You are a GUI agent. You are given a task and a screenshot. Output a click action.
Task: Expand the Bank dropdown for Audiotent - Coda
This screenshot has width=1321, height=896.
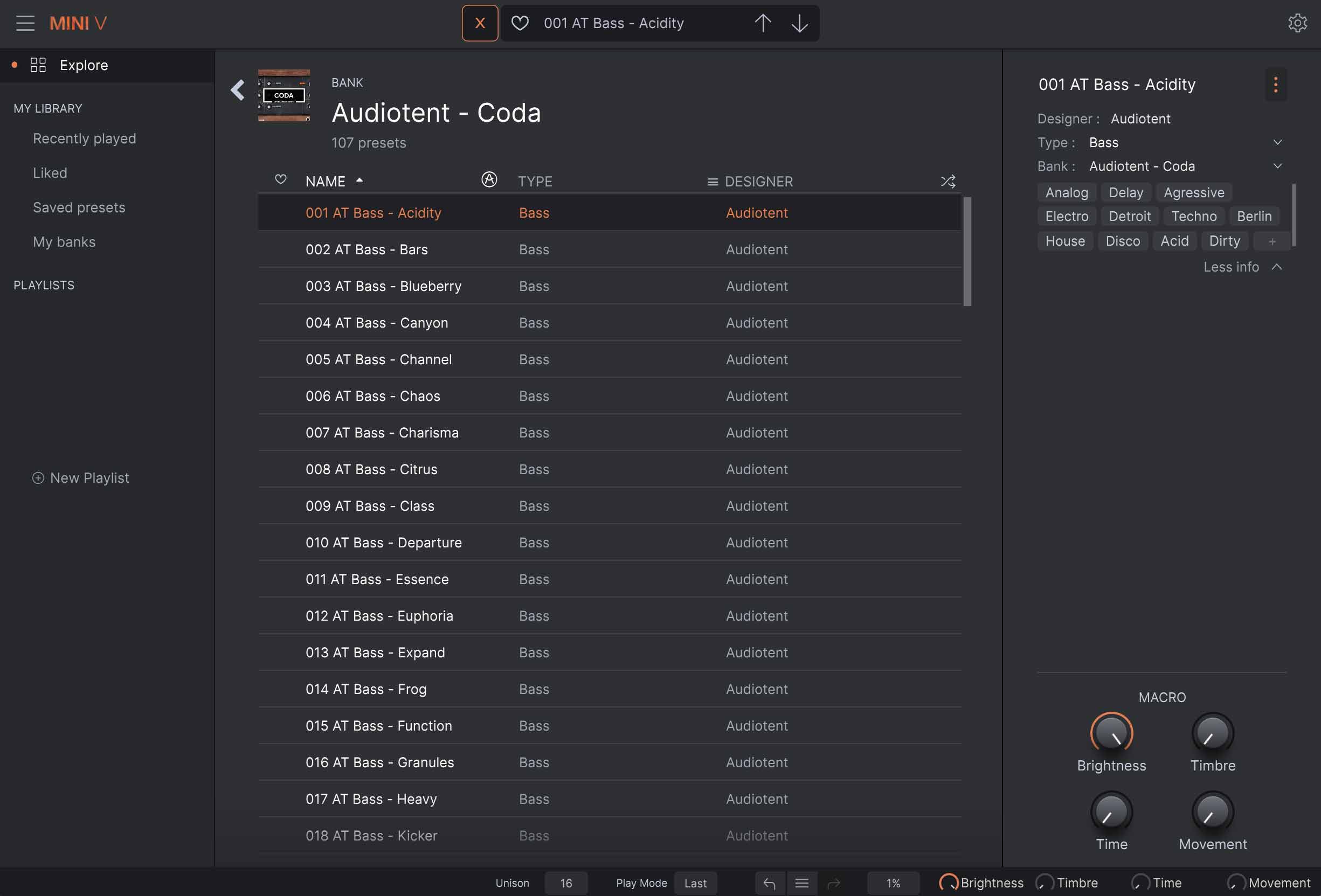(x=1277, y=166)
